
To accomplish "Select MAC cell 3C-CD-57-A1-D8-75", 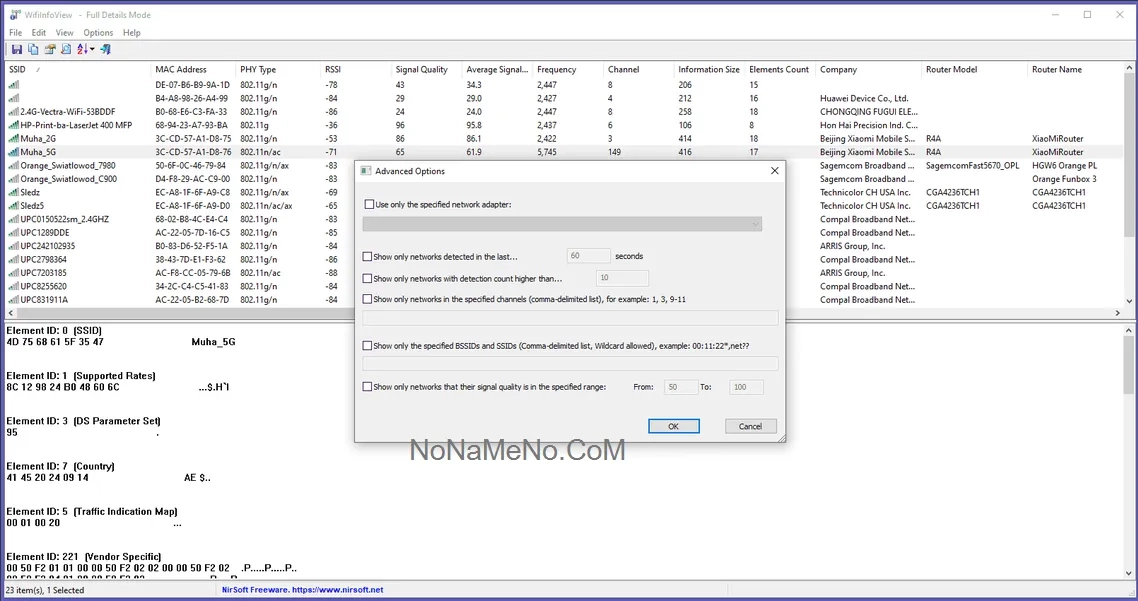I will (193, 139).
